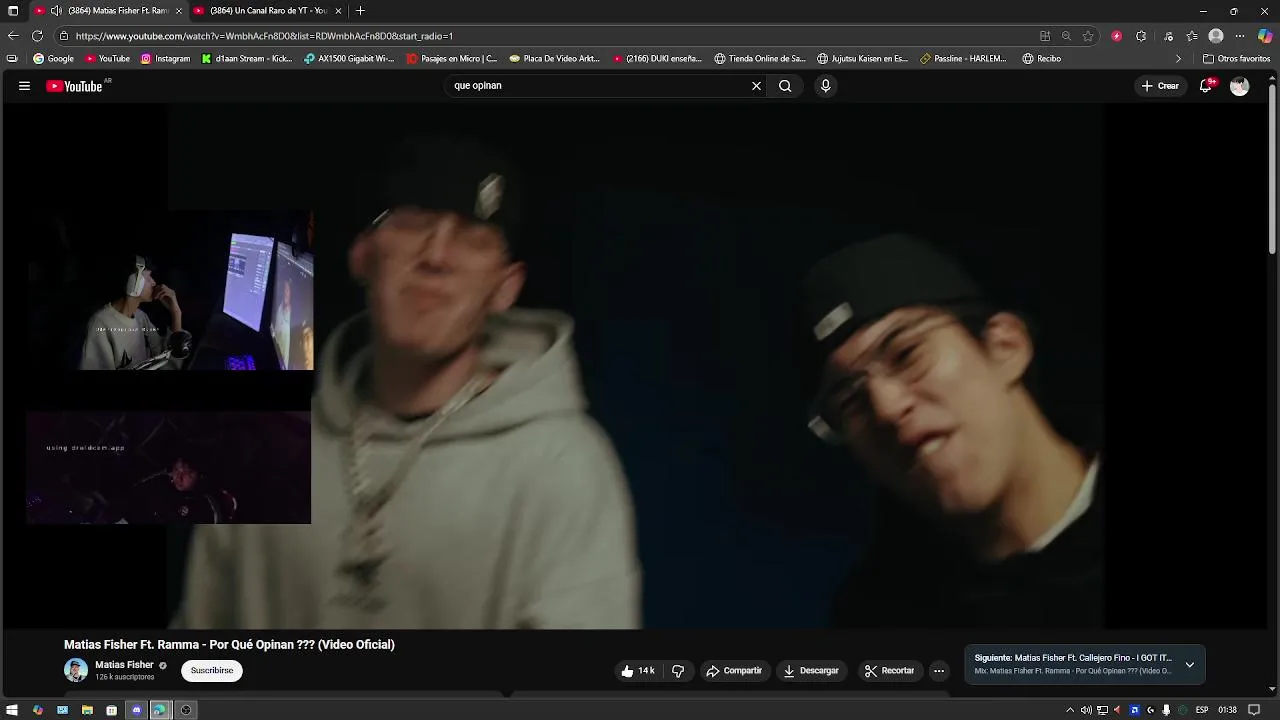Screen dimensions: 1280x720
Task: Show hidden system tray icons chevron
Action: pos(1070,710)
